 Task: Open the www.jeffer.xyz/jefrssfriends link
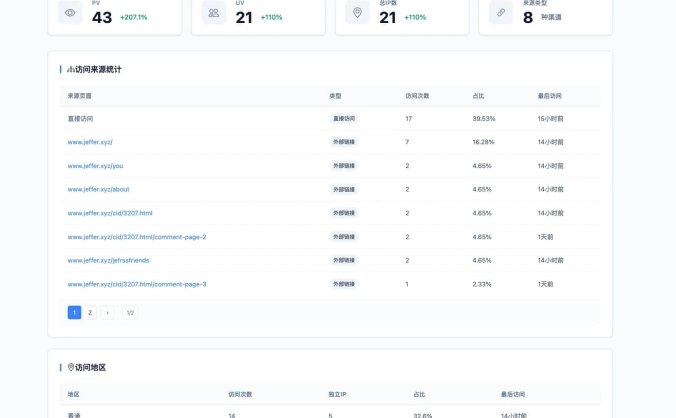pyautogui.click(x=108, y=260)
